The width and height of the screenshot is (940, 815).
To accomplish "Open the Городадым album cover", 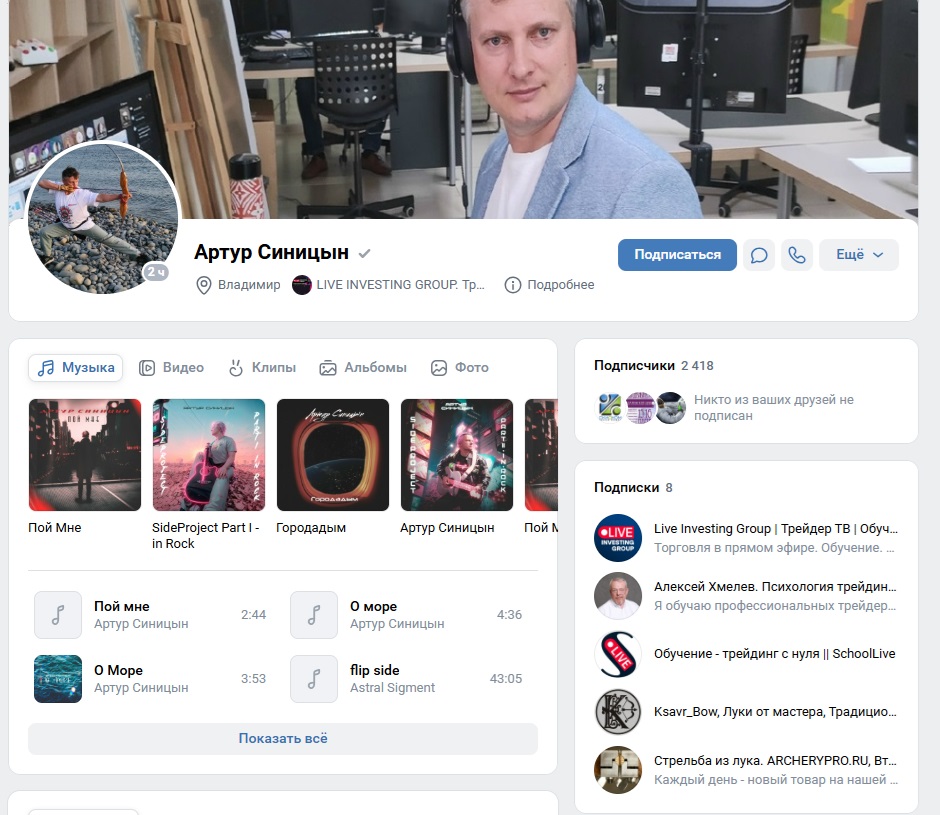I will tap(333, 455).
